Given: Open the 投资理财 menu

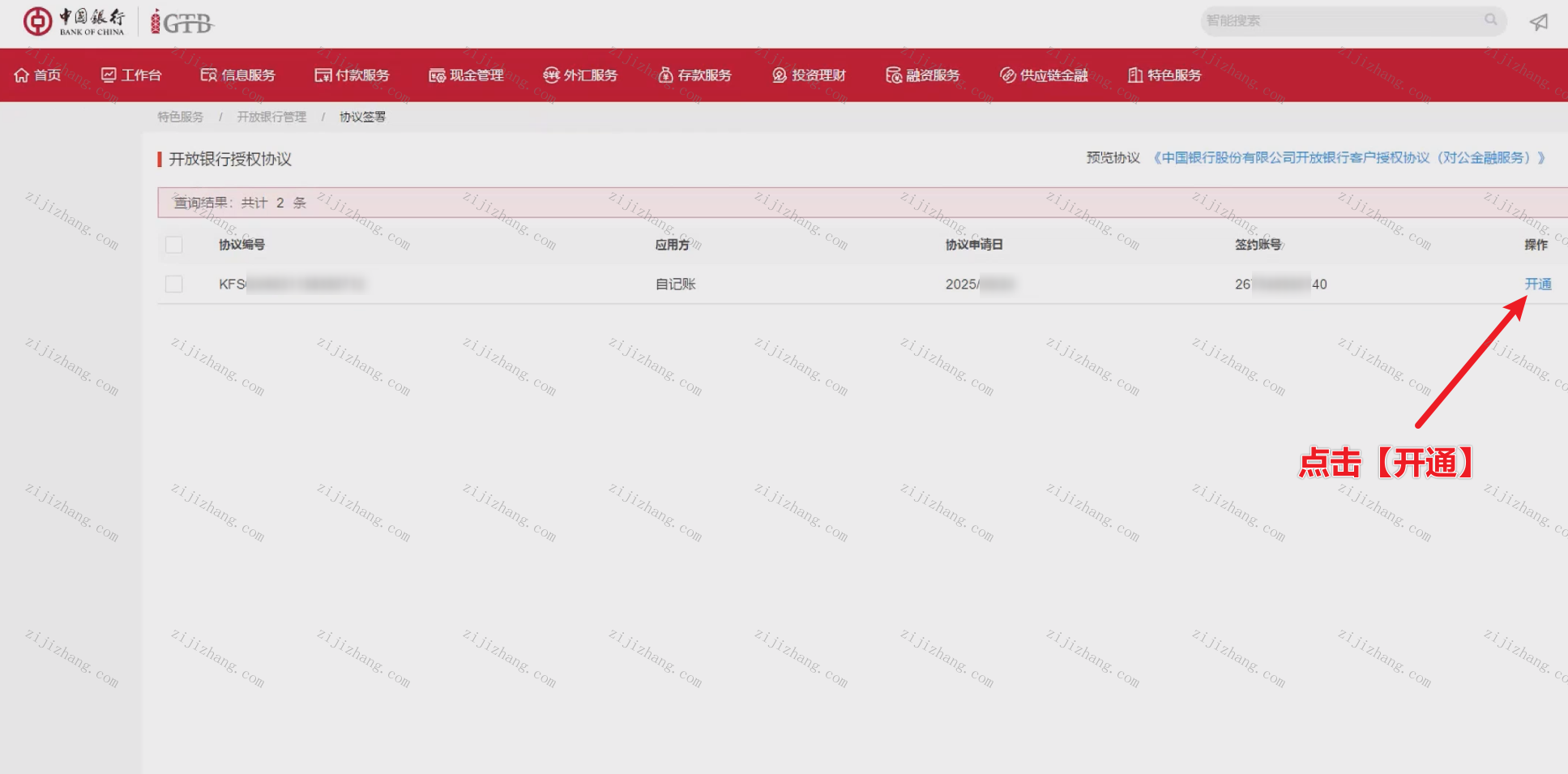Looking at the screenshot, I should (x=809, y=75).
